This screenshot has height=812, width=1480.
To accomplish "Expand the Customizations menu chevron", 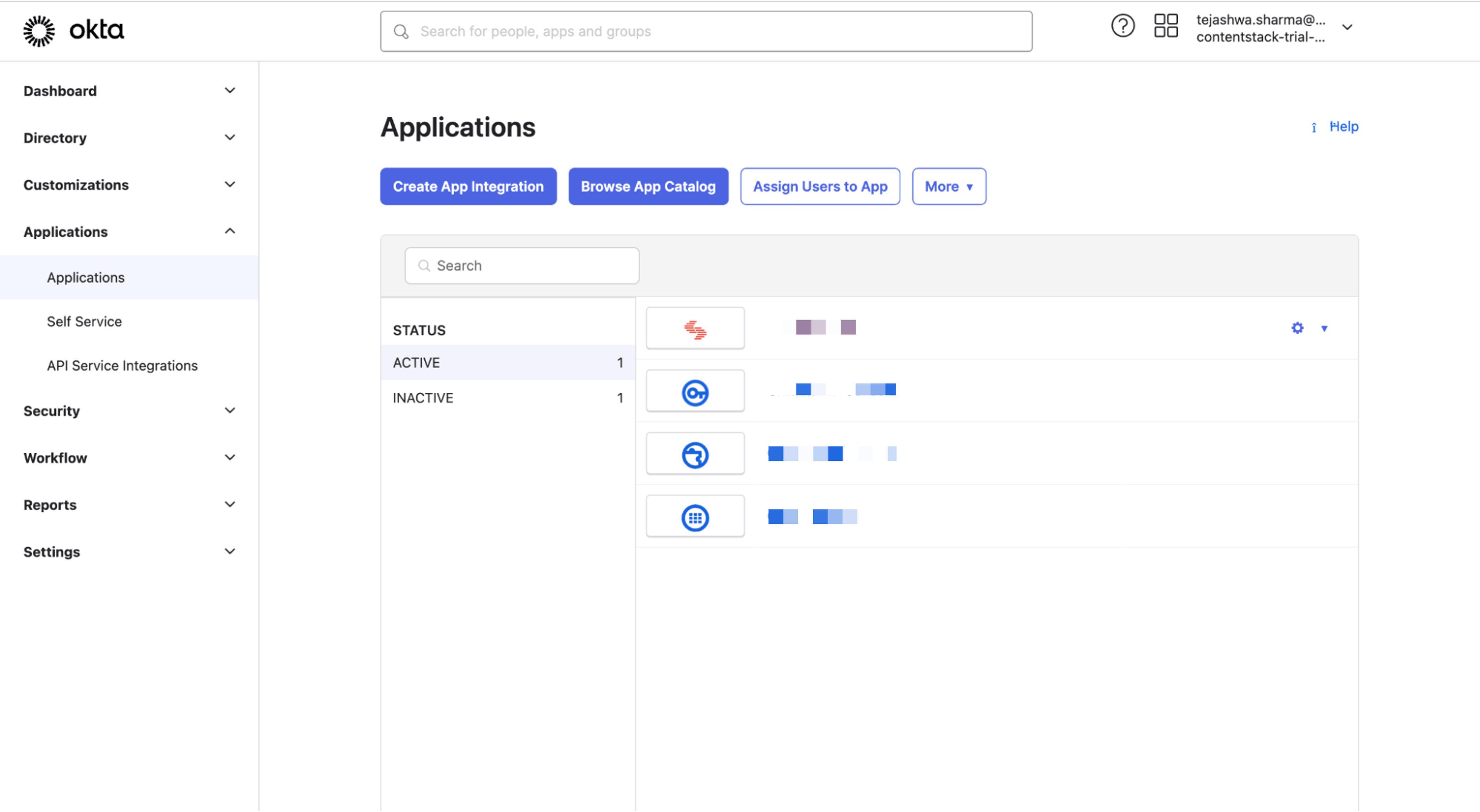I will coord(230,185).
